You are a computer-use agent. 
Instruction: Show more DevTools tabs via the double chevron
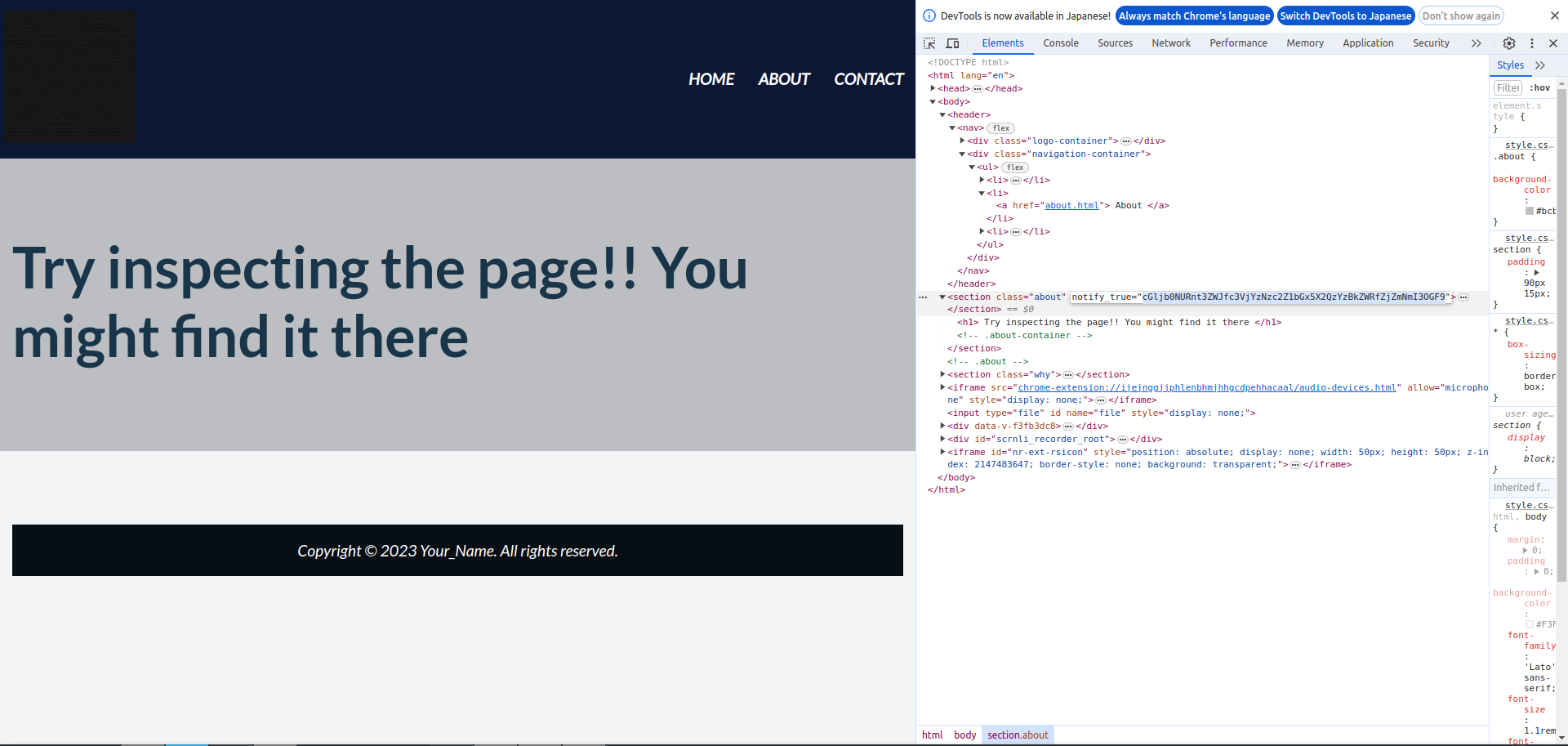[x=1476, y=43]
